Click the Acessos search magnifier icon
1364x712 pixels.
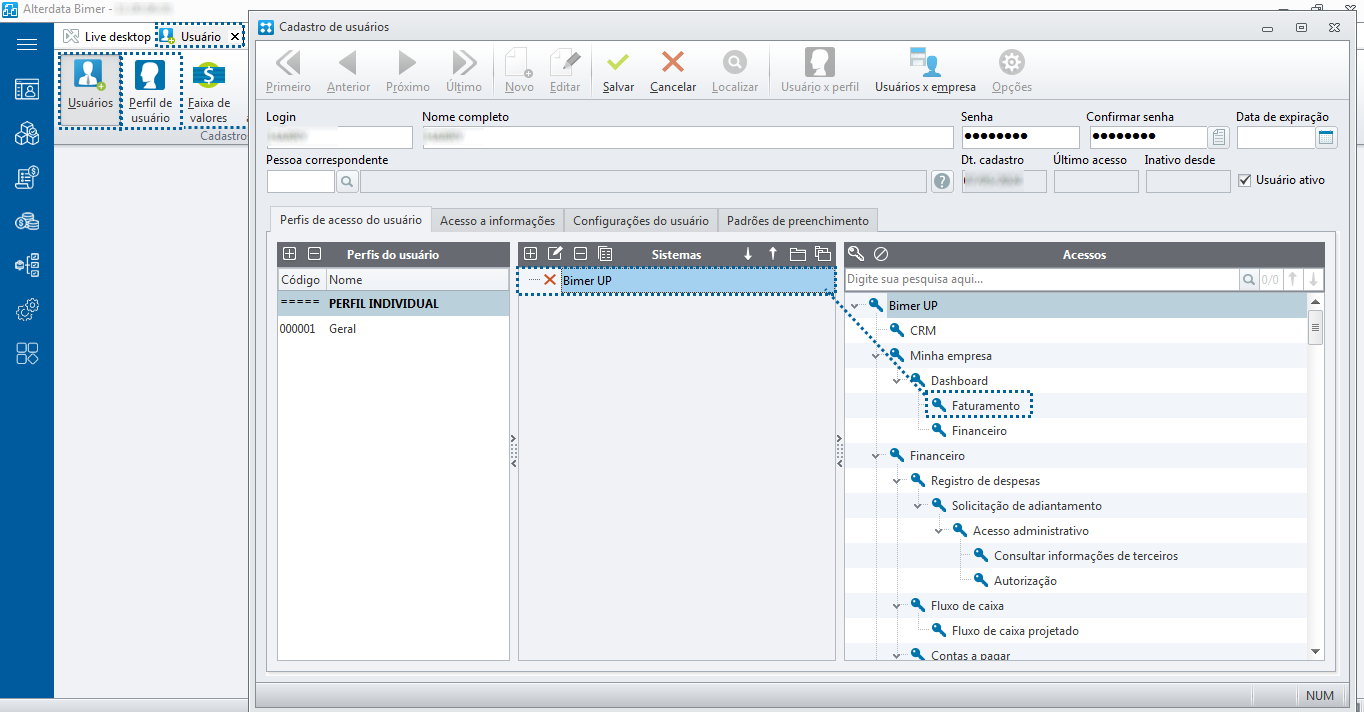pyautogui.click(x=1249, y=280)
